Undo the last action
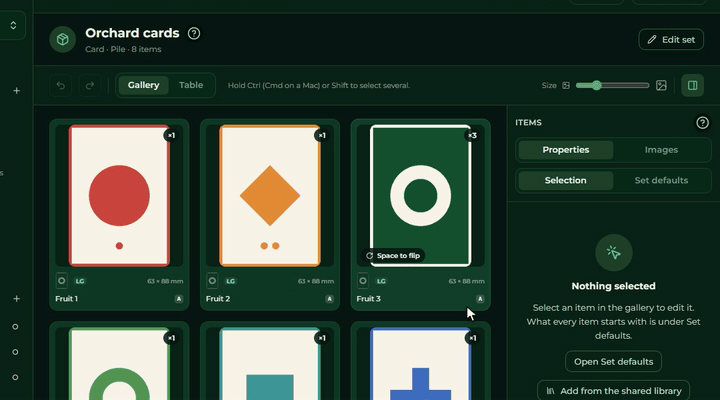 [x=61, y=85]
